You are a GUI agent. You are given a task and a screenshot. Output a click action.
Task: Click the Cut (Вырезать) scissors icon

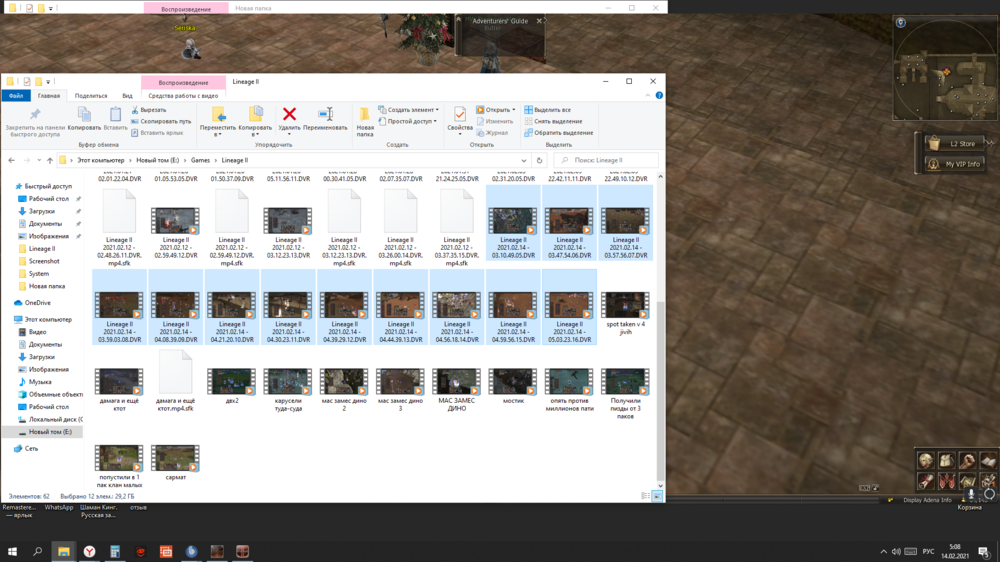136,110
